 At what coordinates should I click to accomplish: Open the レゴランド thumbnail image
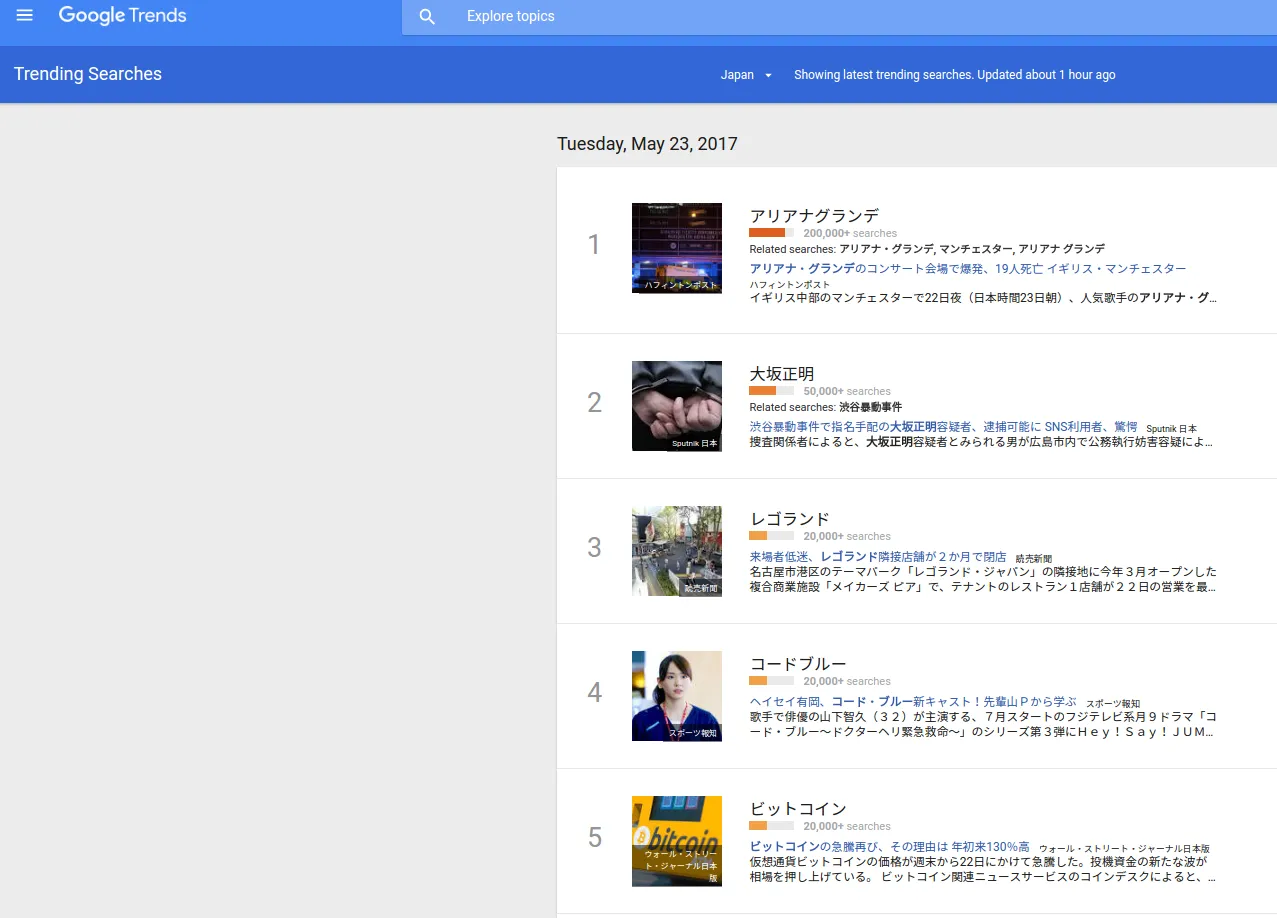click(677, 551)
